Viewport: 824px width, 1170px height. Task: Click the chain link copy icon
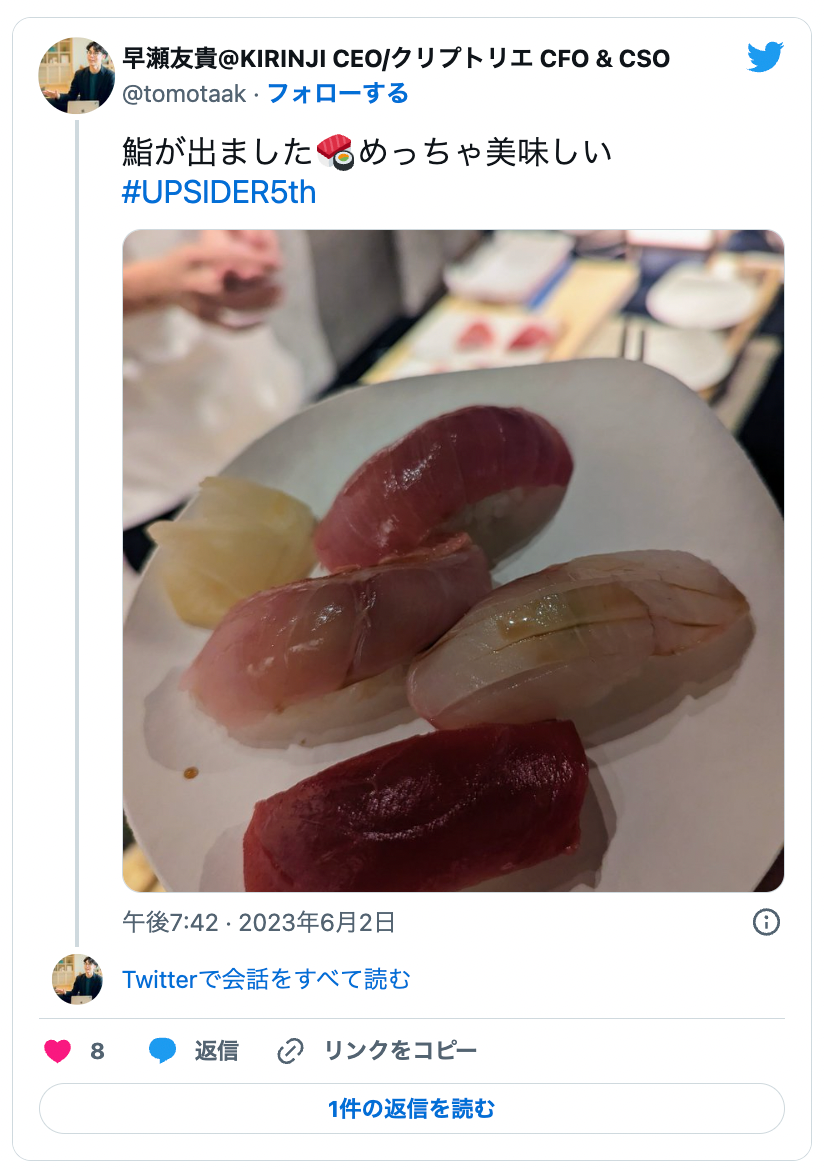click(290, 1051)
